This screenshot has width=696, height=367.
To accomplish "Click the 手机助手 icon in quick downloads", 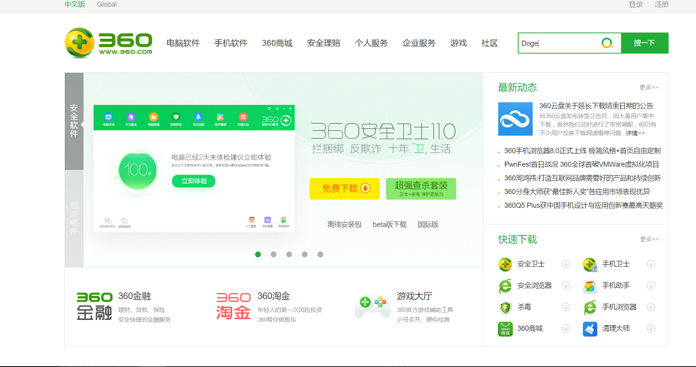I will (590, 285).
